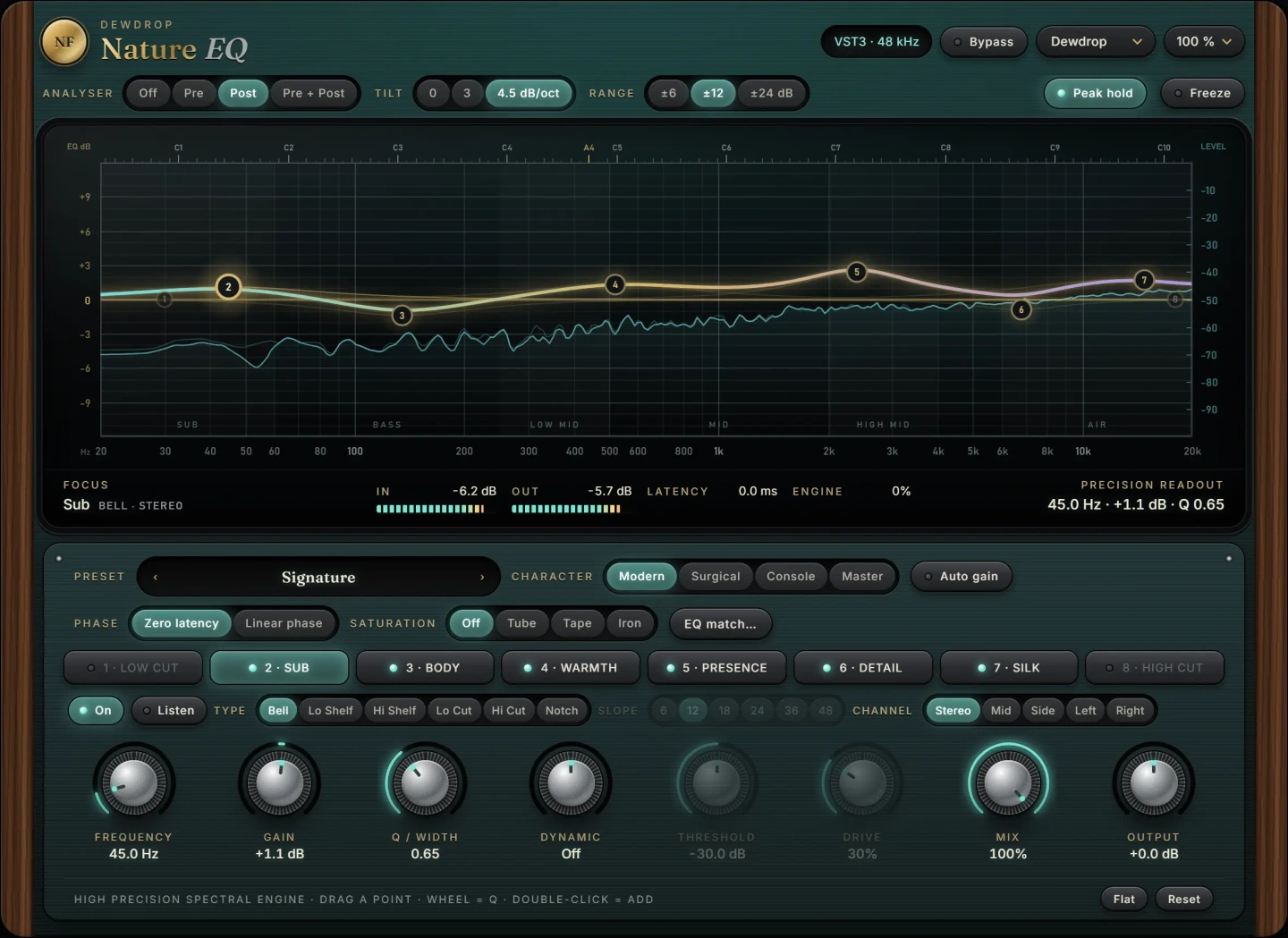Enable Auto gain

pyautogui.click(x=962, y=577)
